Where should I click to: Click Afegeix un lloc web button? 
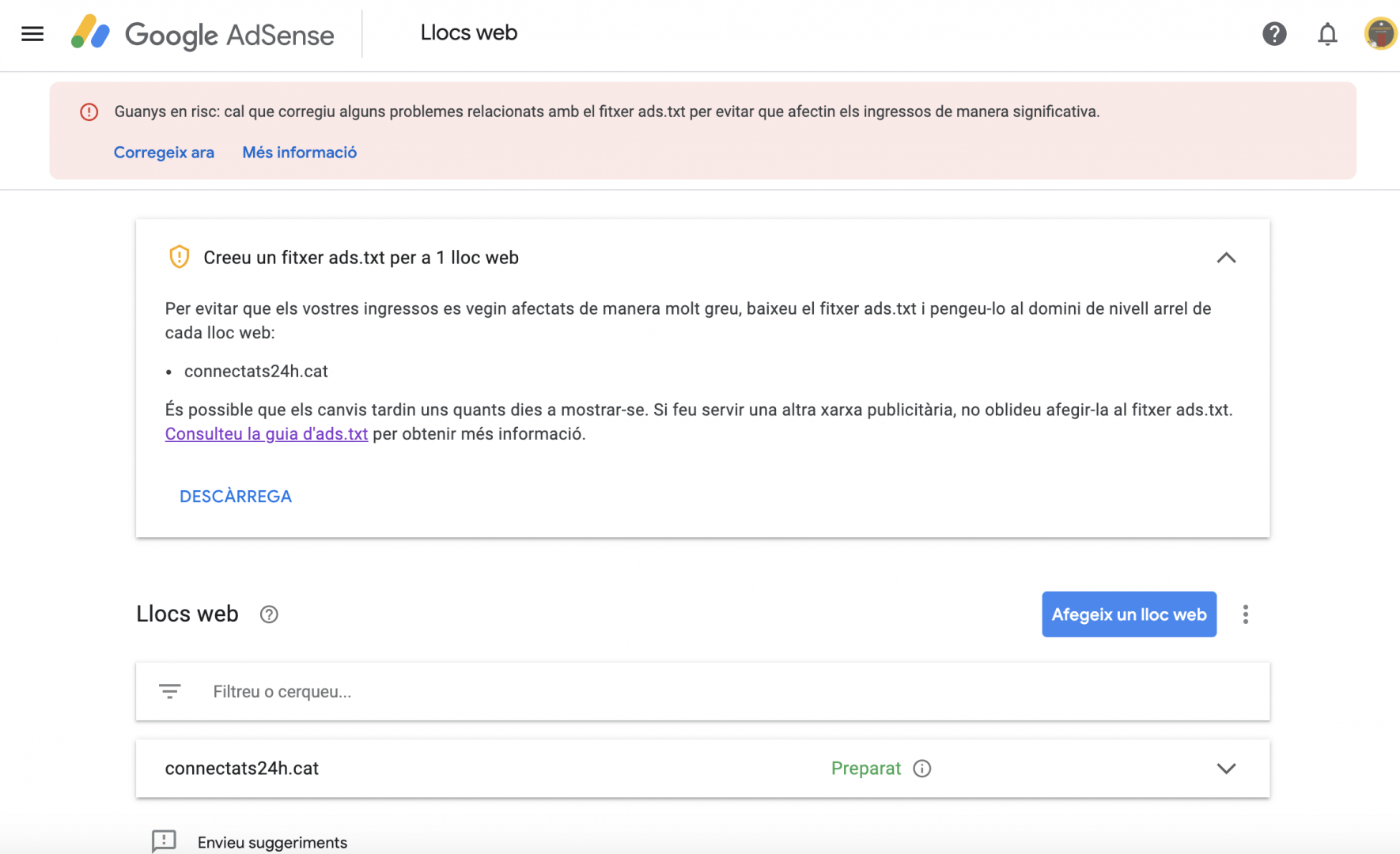coord(1129,614)
